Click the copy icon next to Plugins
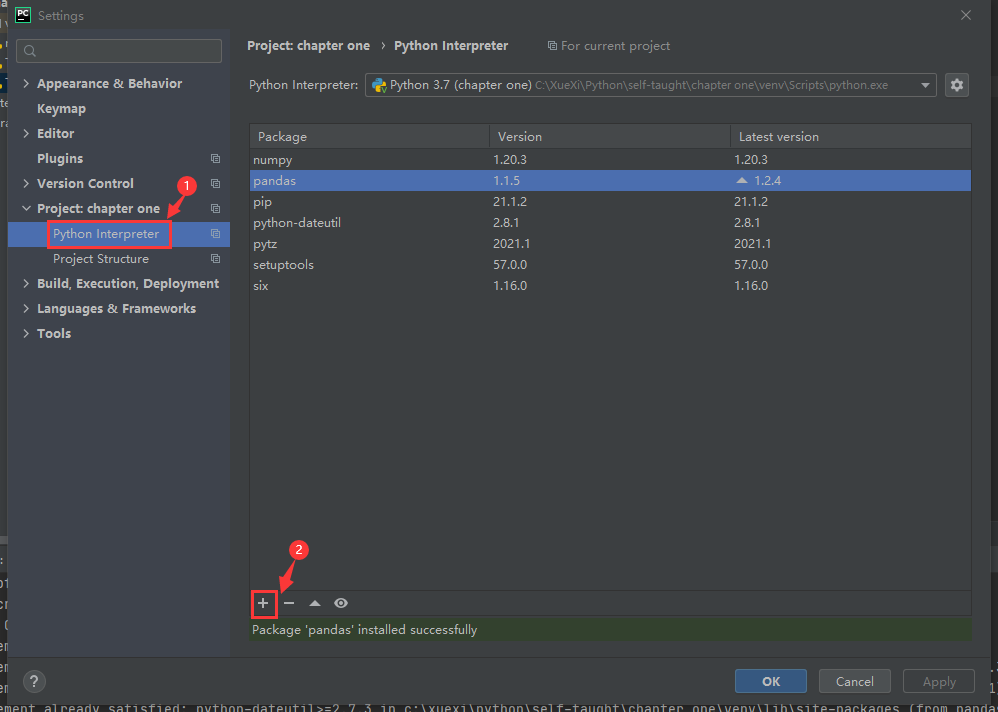The image size is (998, 712). [216, 158]
